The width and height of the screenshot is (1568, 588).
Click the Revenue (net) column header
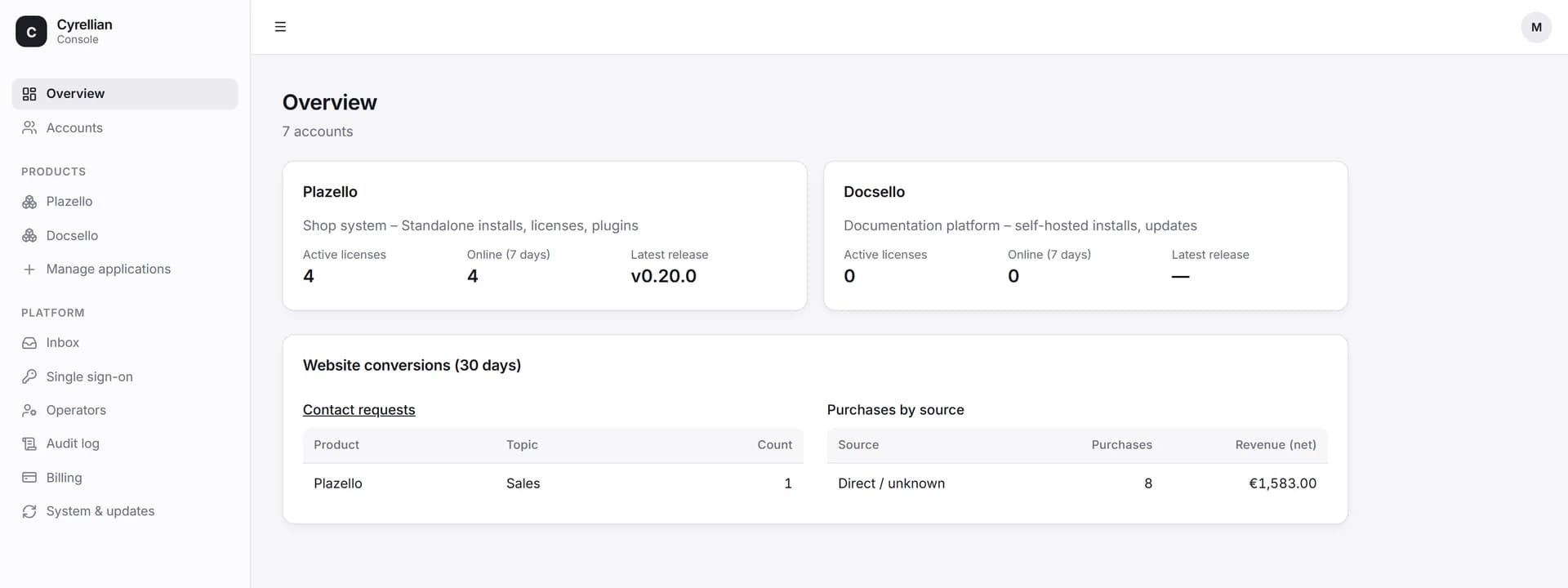click(1276, 445)
